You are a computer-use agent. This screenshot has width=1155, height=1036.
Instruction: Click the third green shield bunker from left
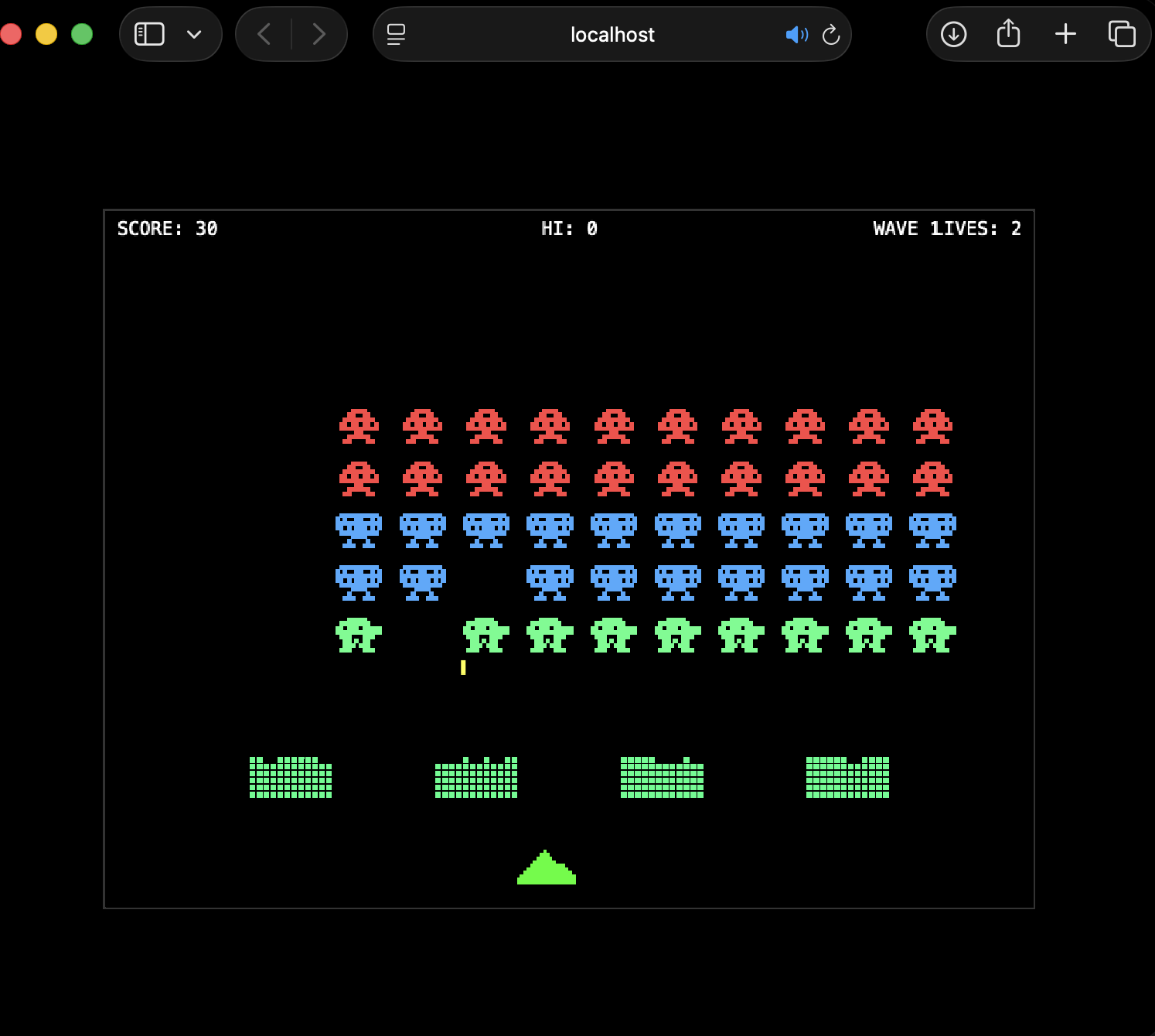click(x=662, y=777)
